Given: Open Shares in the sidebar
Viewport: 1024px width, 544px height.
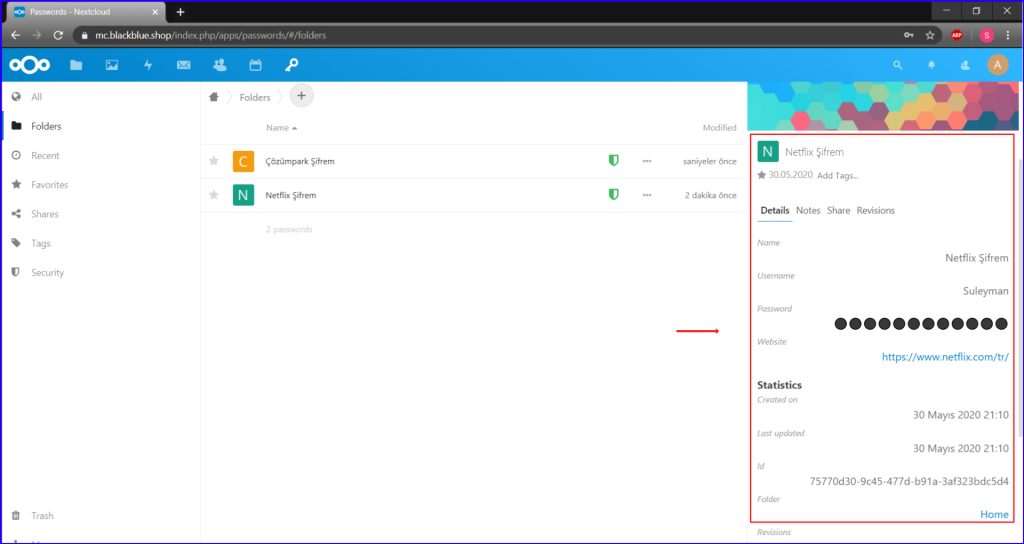Looking at the screenshot, I should [44, 214].
